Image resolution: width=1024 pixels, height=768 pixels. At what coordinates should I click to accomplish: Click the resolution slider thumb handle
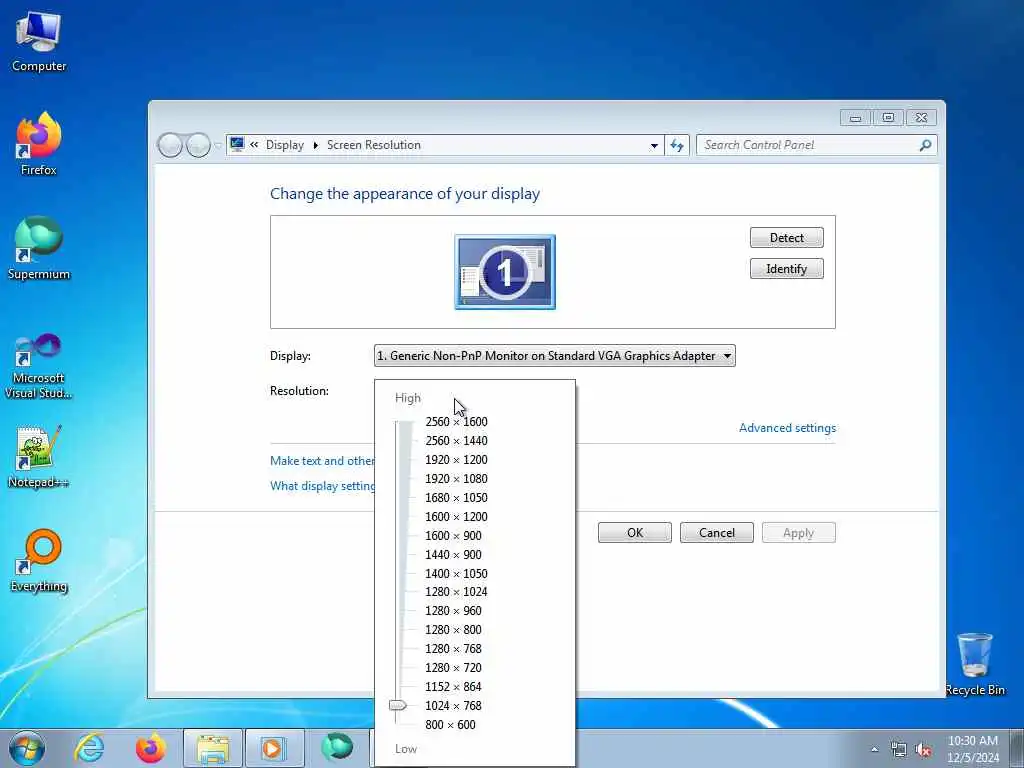click(397, 705)
